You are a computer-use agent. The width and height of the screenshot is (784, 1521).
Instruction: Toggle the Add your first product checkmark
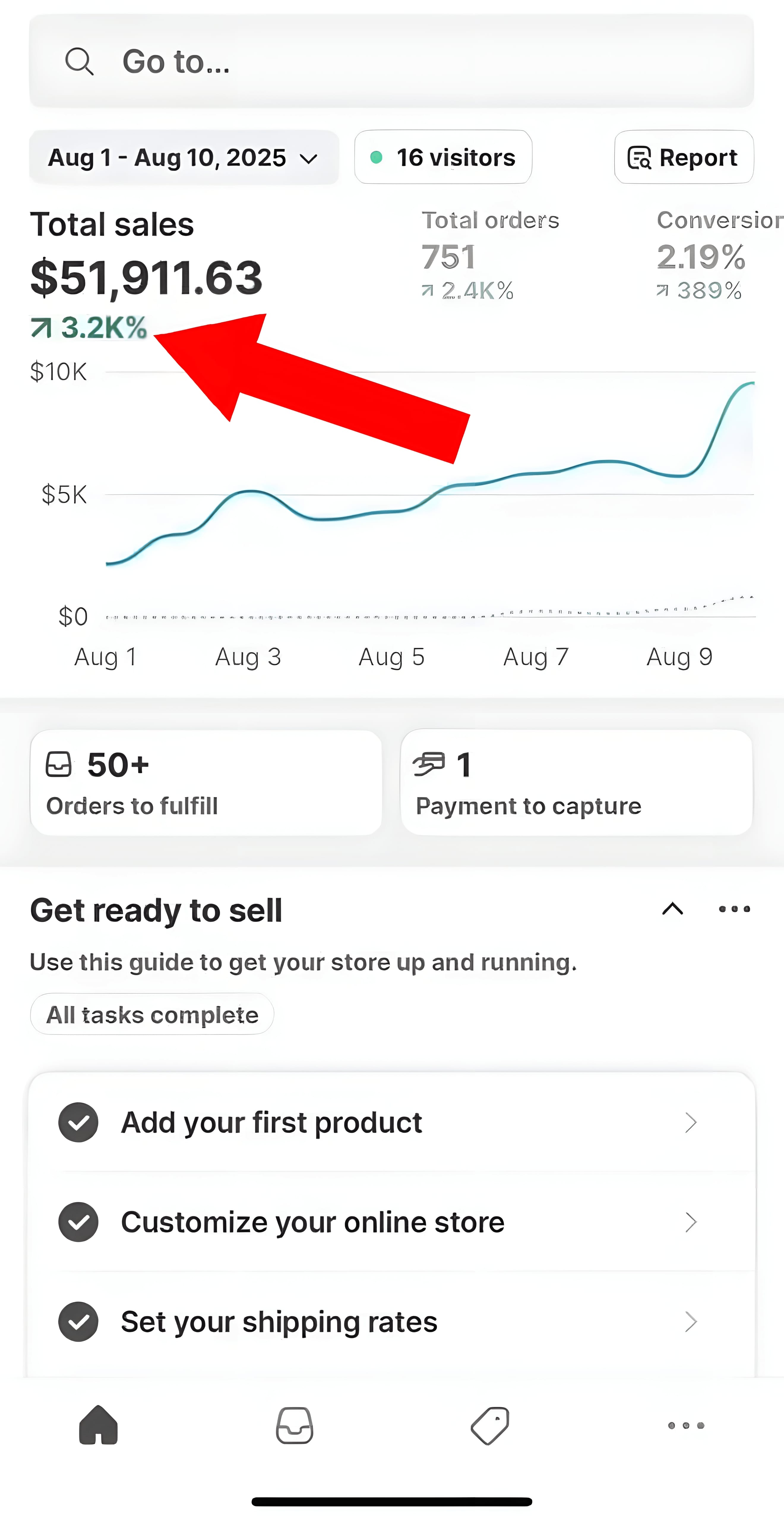click(78, 1122)
